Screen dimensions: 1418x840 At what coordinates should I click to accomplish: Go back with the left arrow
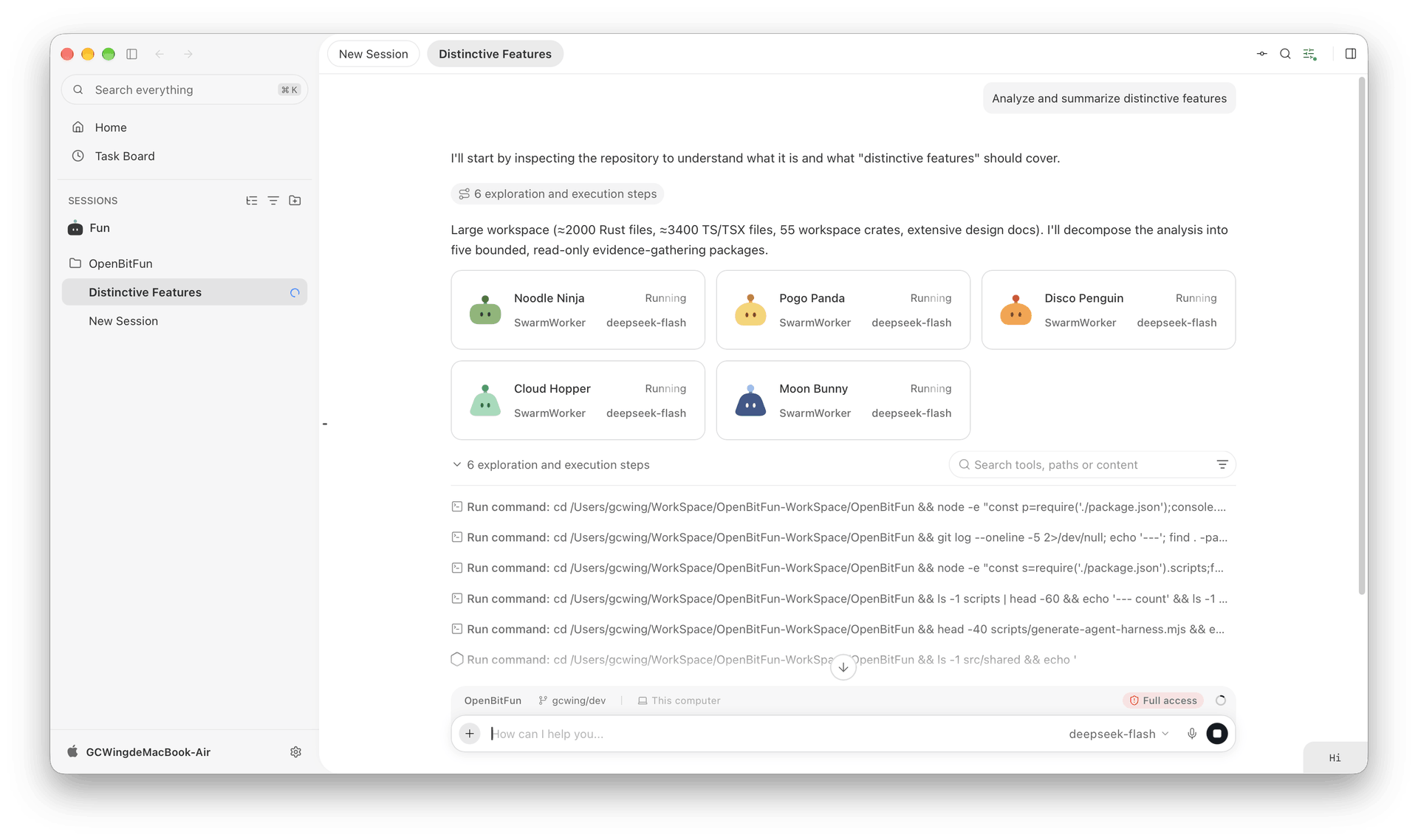tap(160, 54)
